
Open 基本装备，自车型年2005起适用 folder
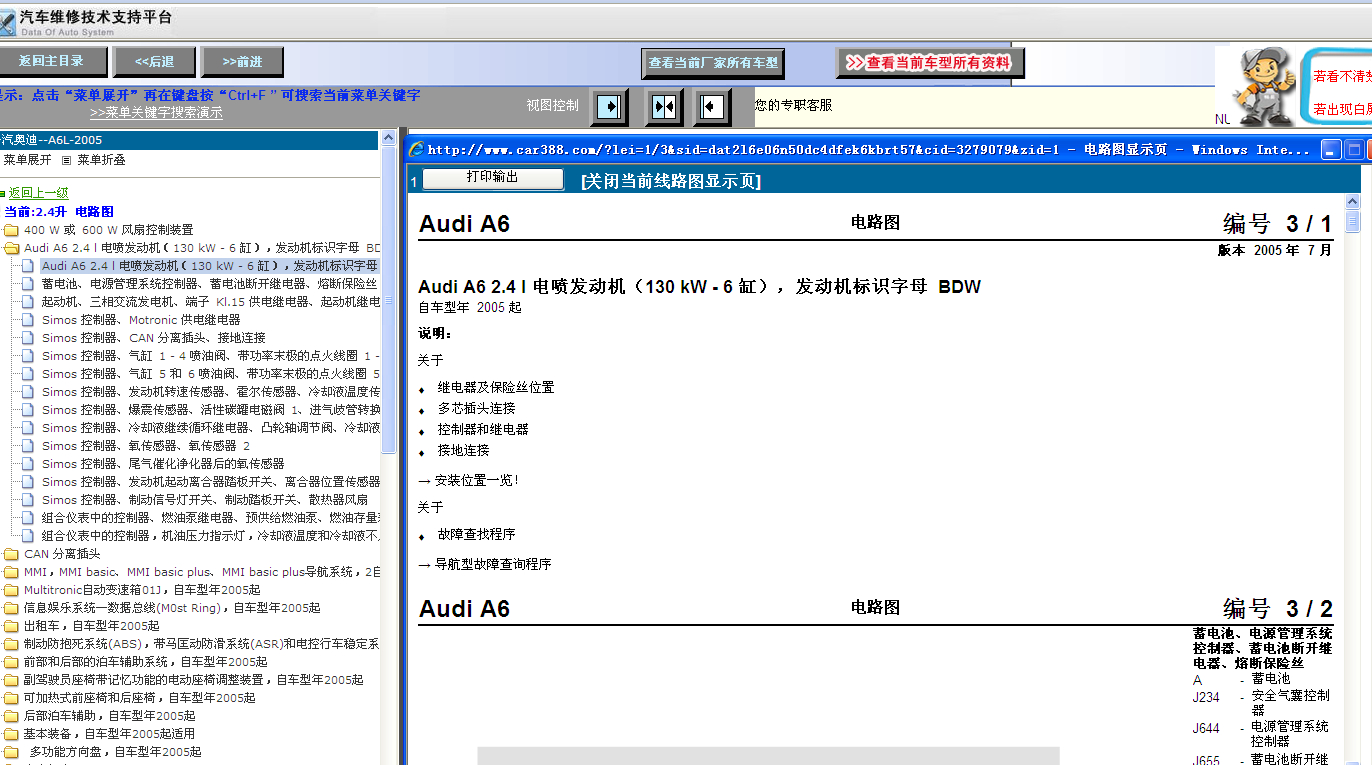[109, 734]
